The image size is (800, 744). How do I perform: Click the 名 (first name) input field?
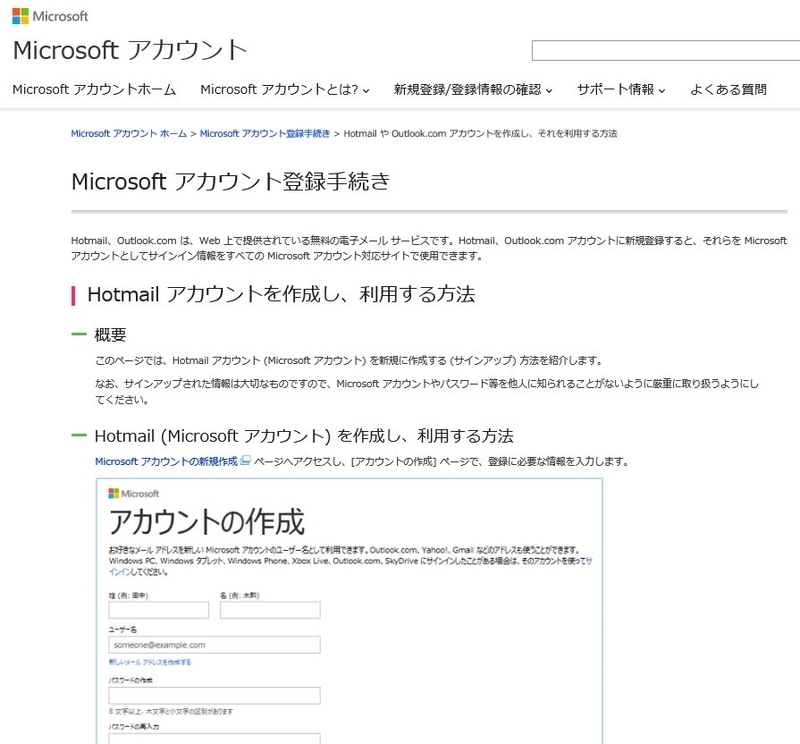268,612
